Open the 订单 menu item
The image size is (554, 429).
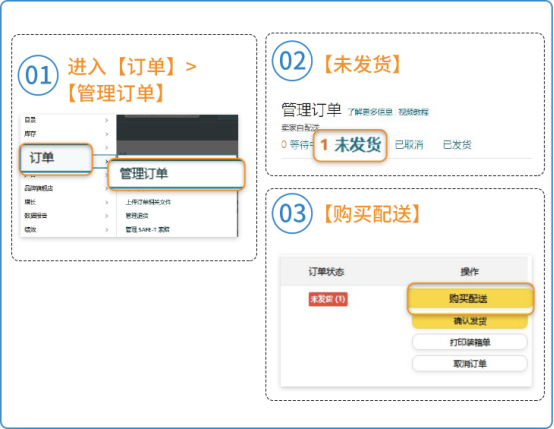point(56,159)
